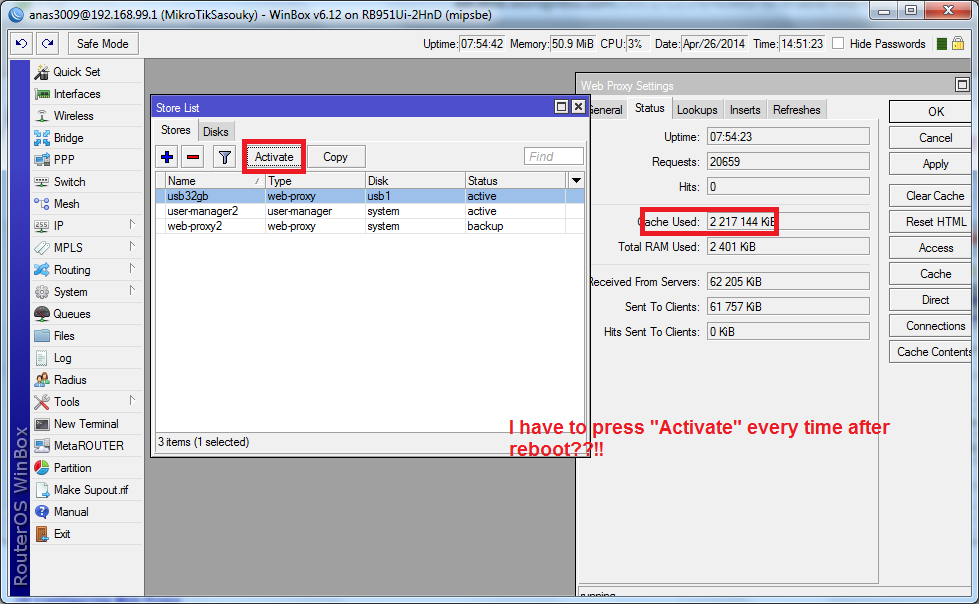Expand the System submenu

point(132,290)
